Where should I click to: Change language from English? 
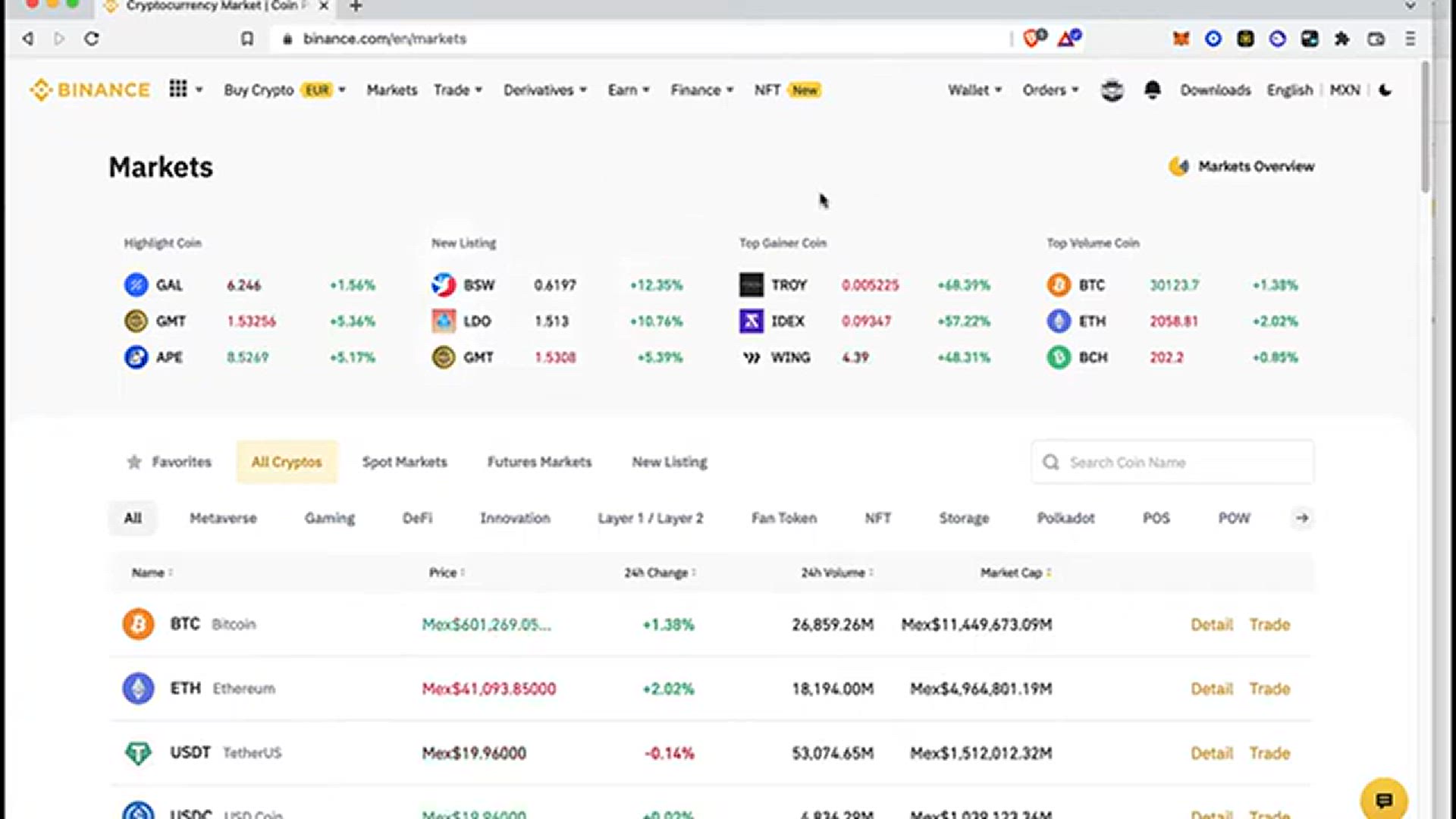pyautogui.click(x=1290, y=90)
